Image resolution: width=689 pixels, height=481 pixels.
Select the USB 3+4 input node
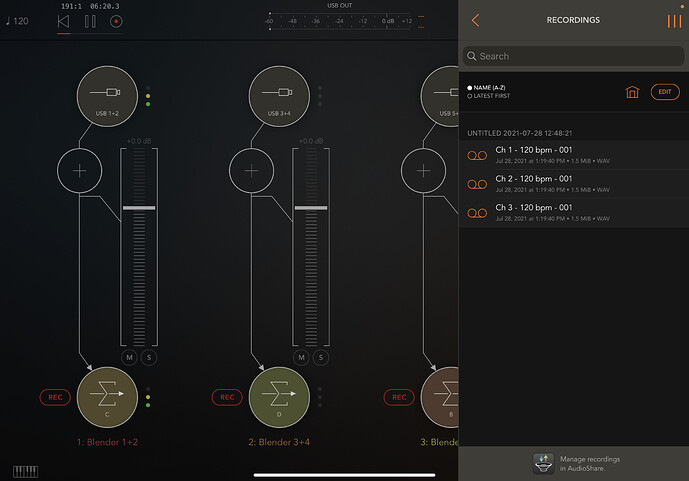click(278, 98)
